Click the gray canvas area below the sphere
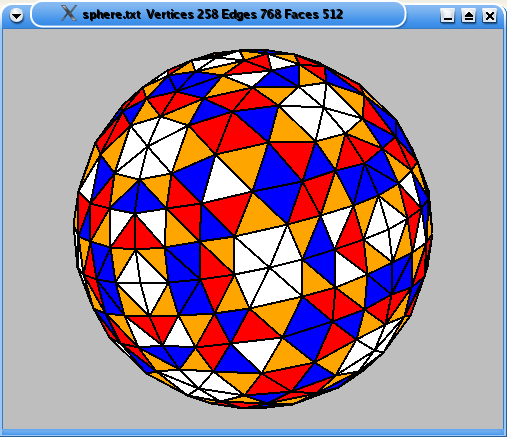The width and height of the screenshot is (507, 437). (x=253, y=418)
